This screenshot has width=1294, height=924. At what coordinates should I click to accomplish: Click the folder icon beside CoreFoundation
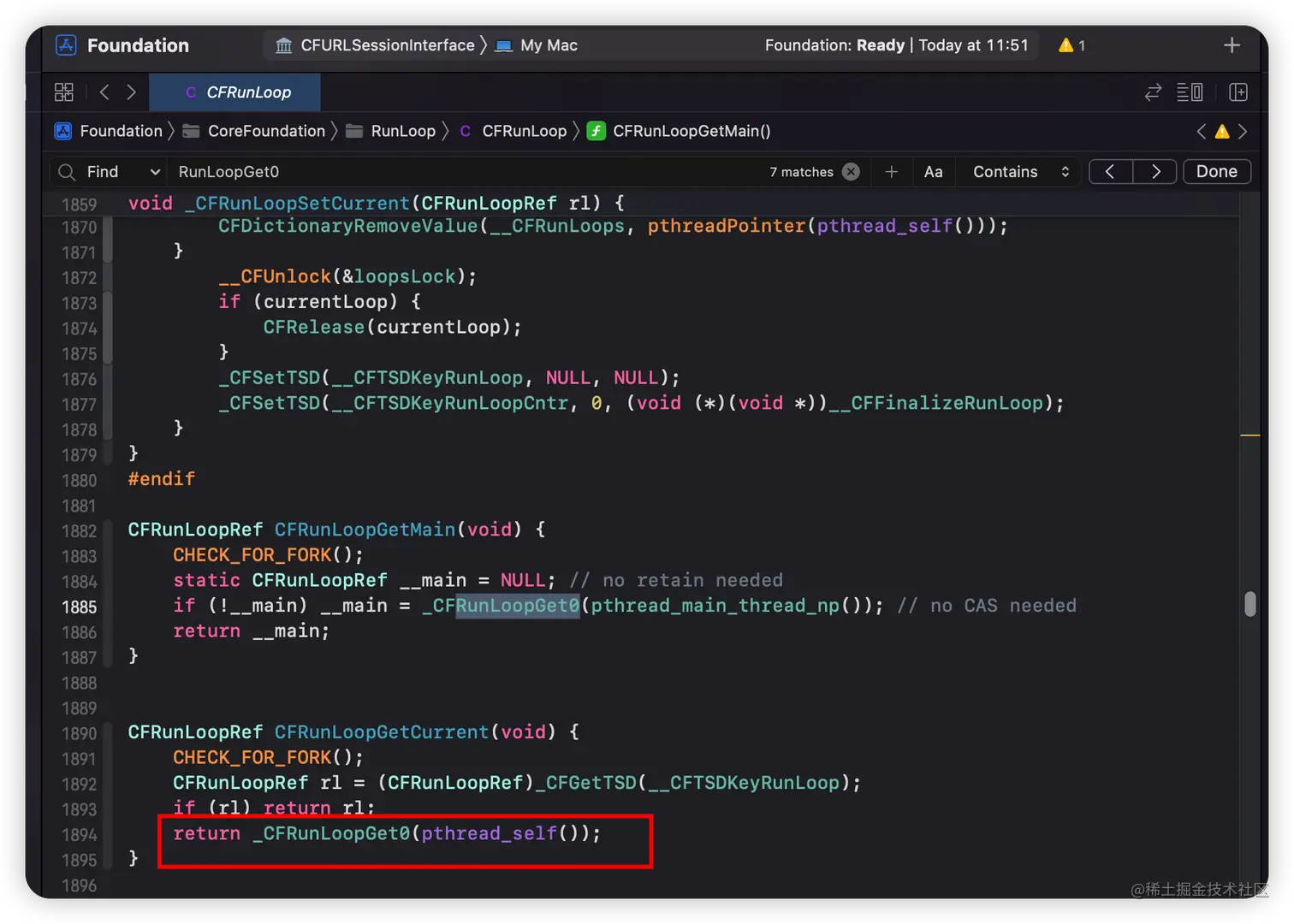click(192, 131)
